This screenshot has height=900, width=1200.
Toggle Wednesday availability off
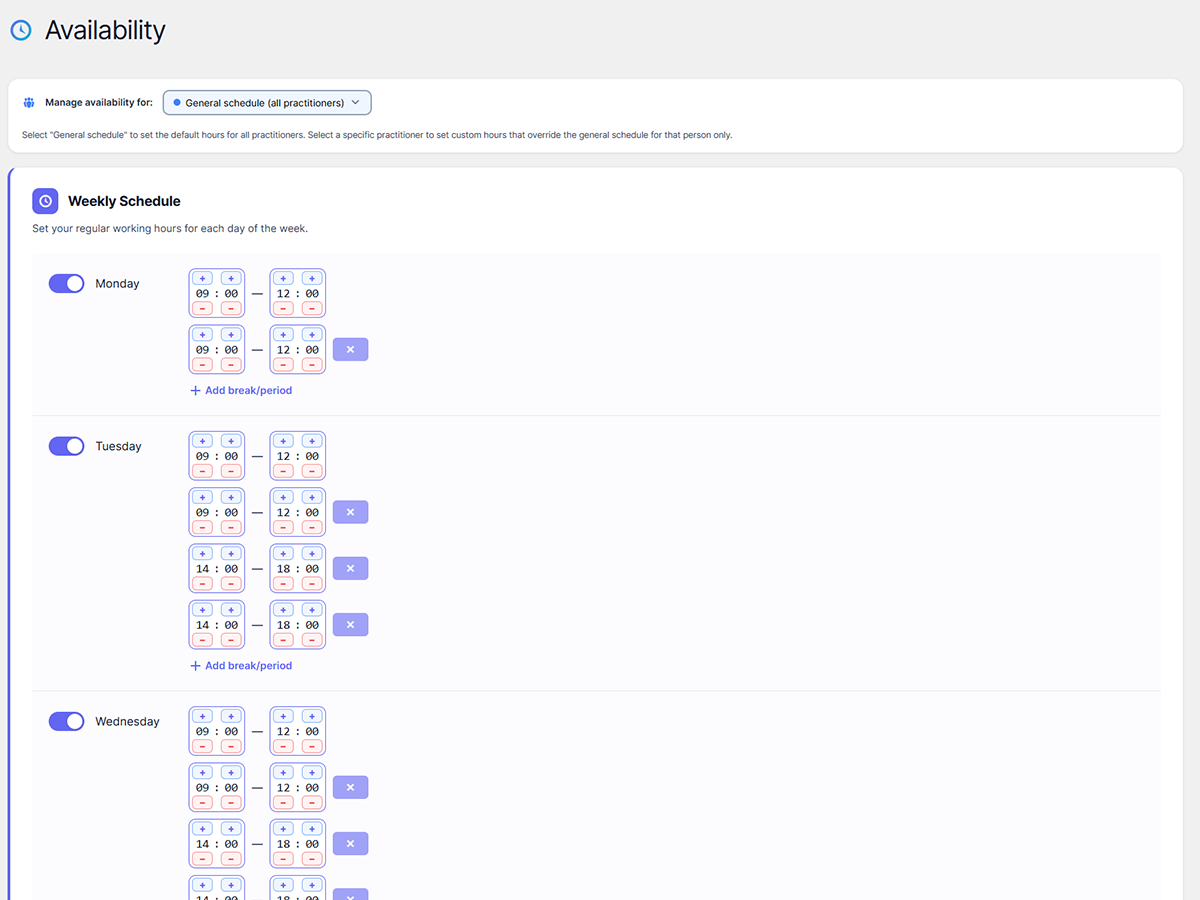point(67,721)
